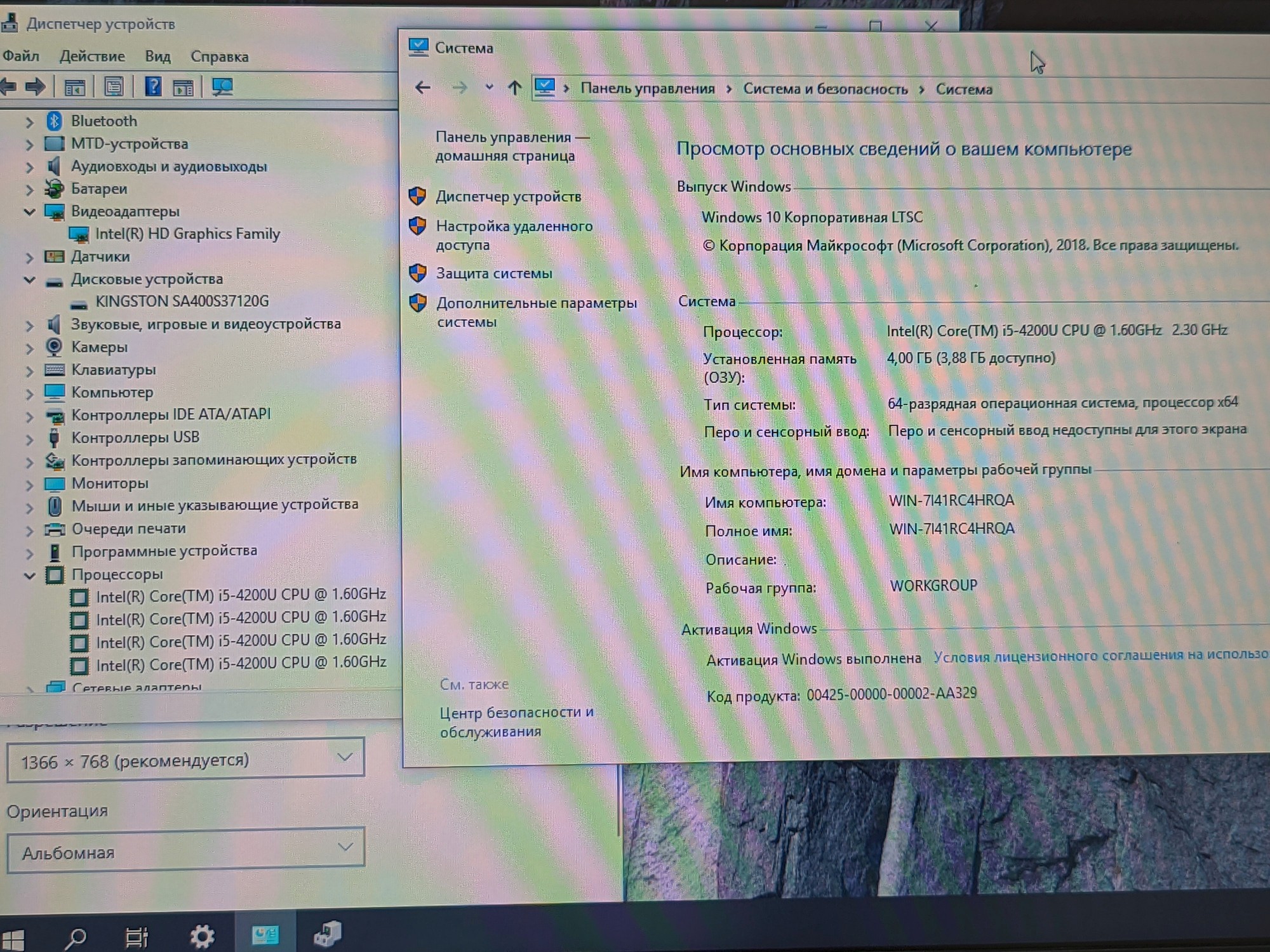Select the Контроллеры USB icon
Viewport: 1270px width, 952px height.
(x=55, y=437)
